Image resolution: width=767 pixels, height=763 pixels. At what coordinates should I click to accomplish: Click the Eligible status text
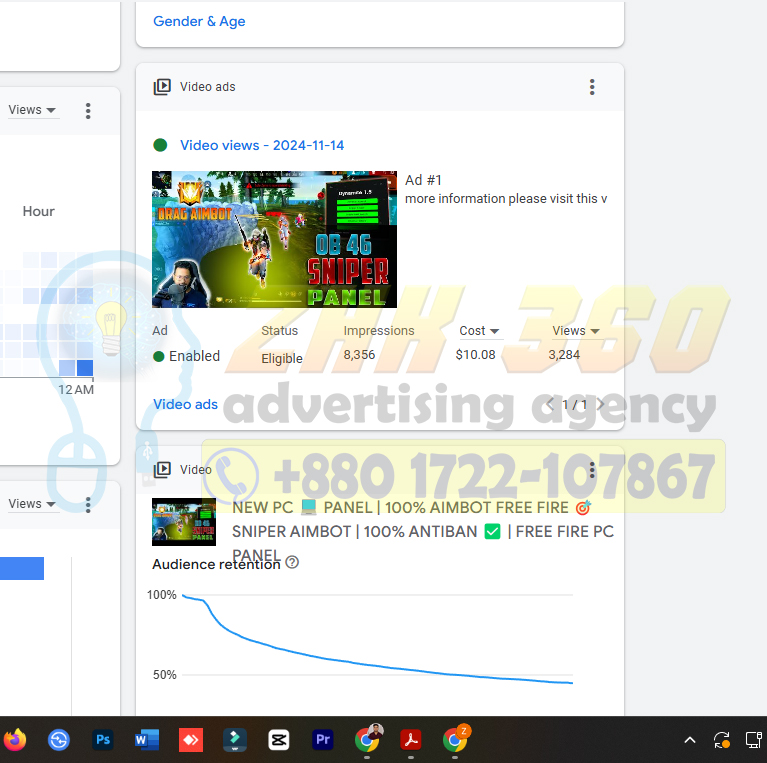(x=282, y=359)
